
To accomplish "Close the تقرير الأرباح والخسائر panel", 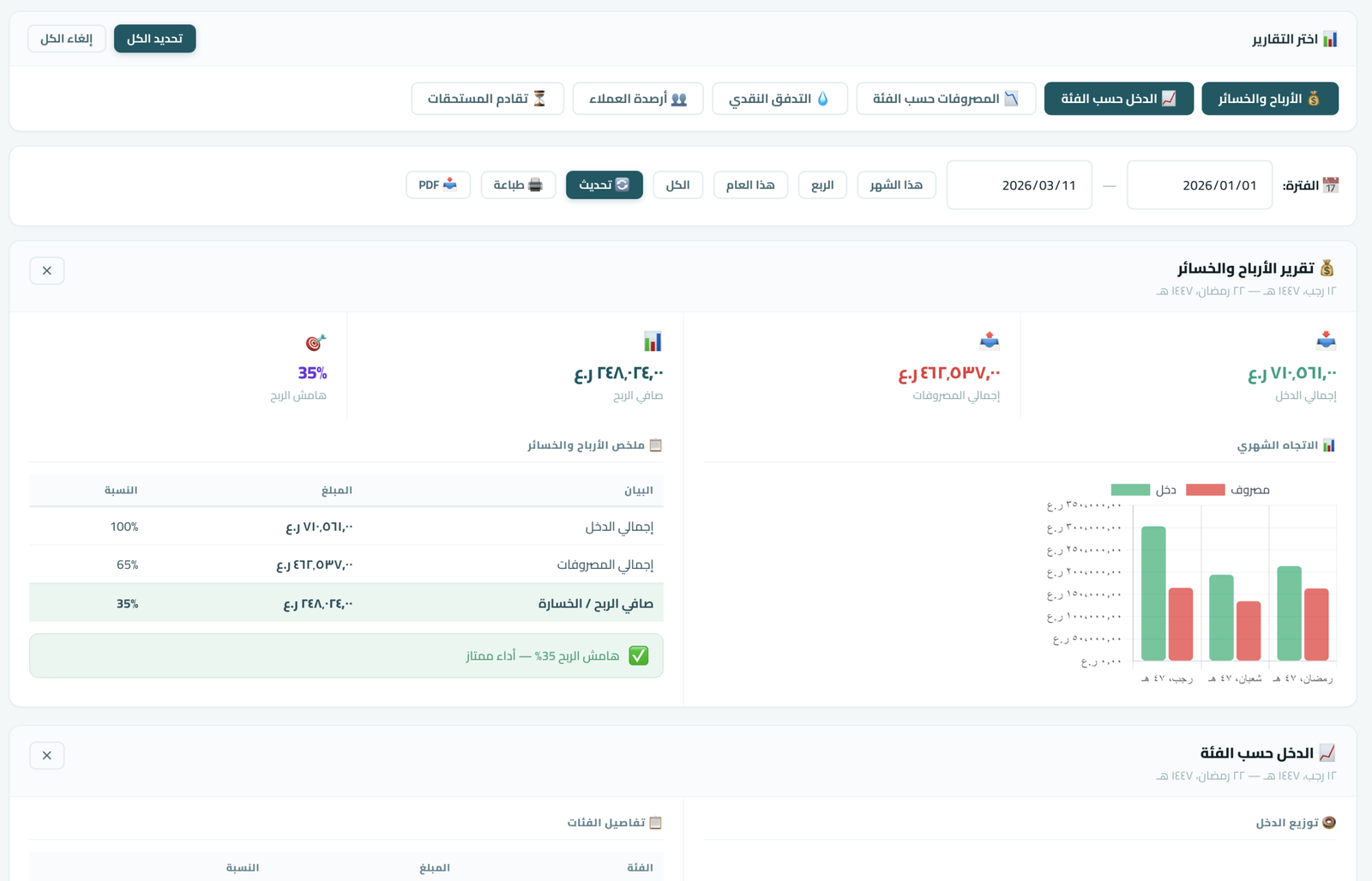I will click(x=47, y=271).
